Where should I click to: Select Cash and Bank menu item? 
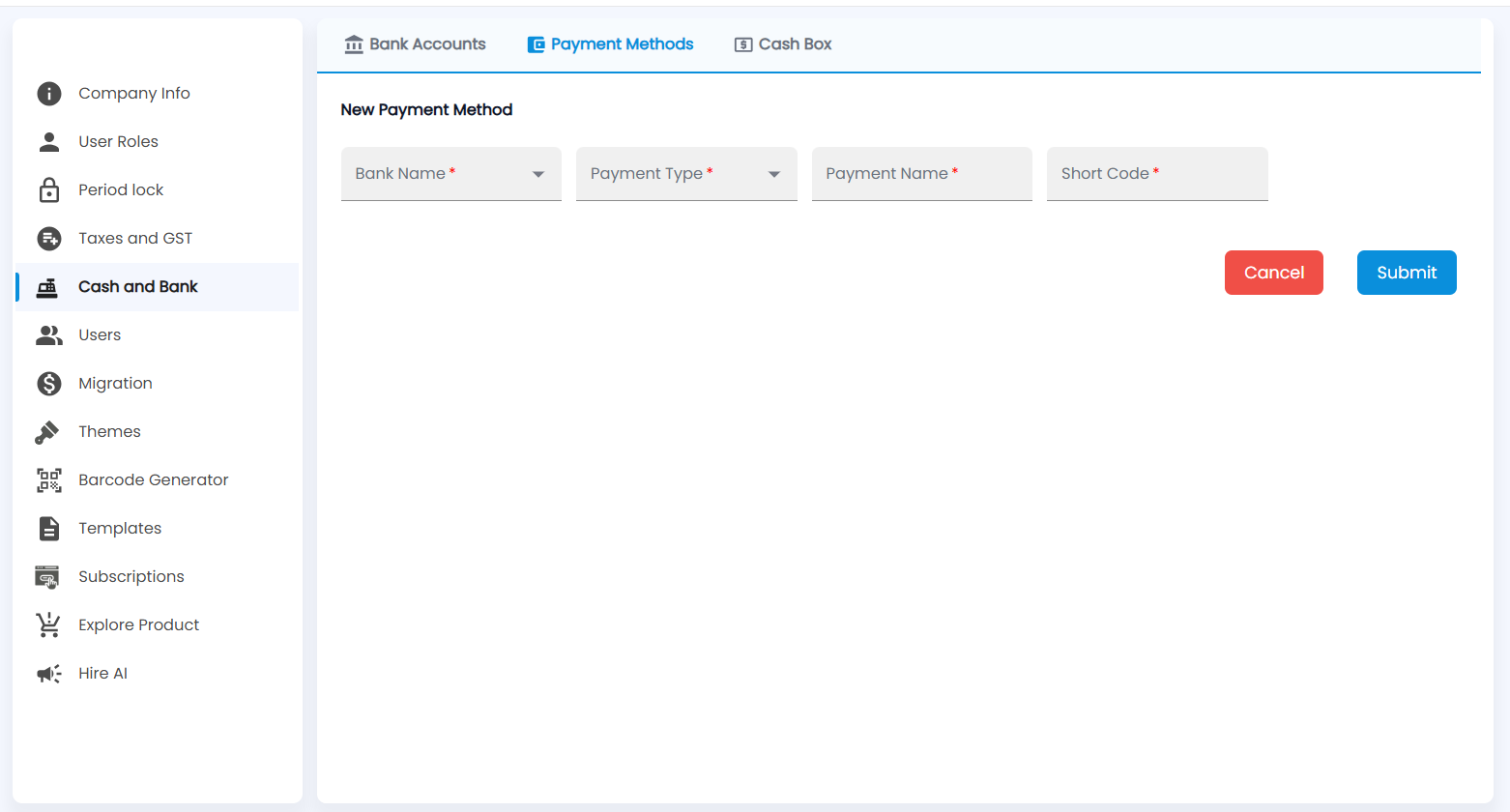click(x=158, y=286)
